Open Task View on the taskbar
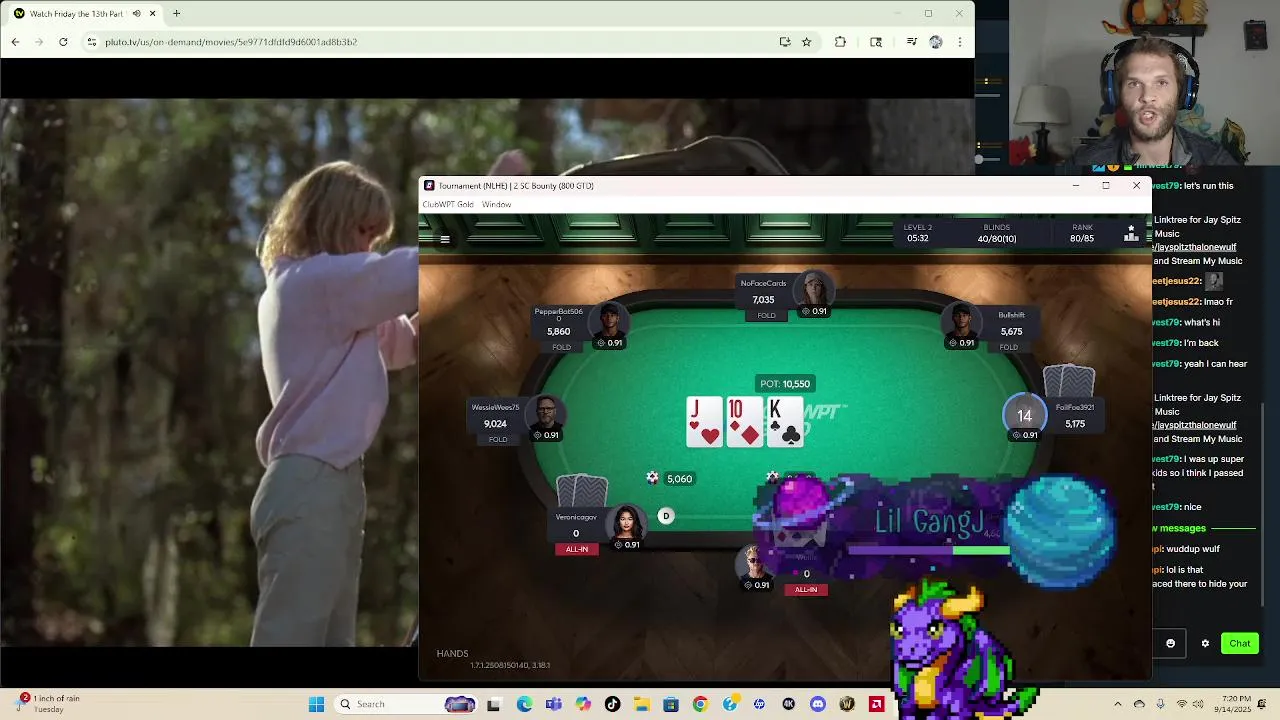The height and width of the screenshot is (720, 1280). pyautogui.click(x=493, y=705)
